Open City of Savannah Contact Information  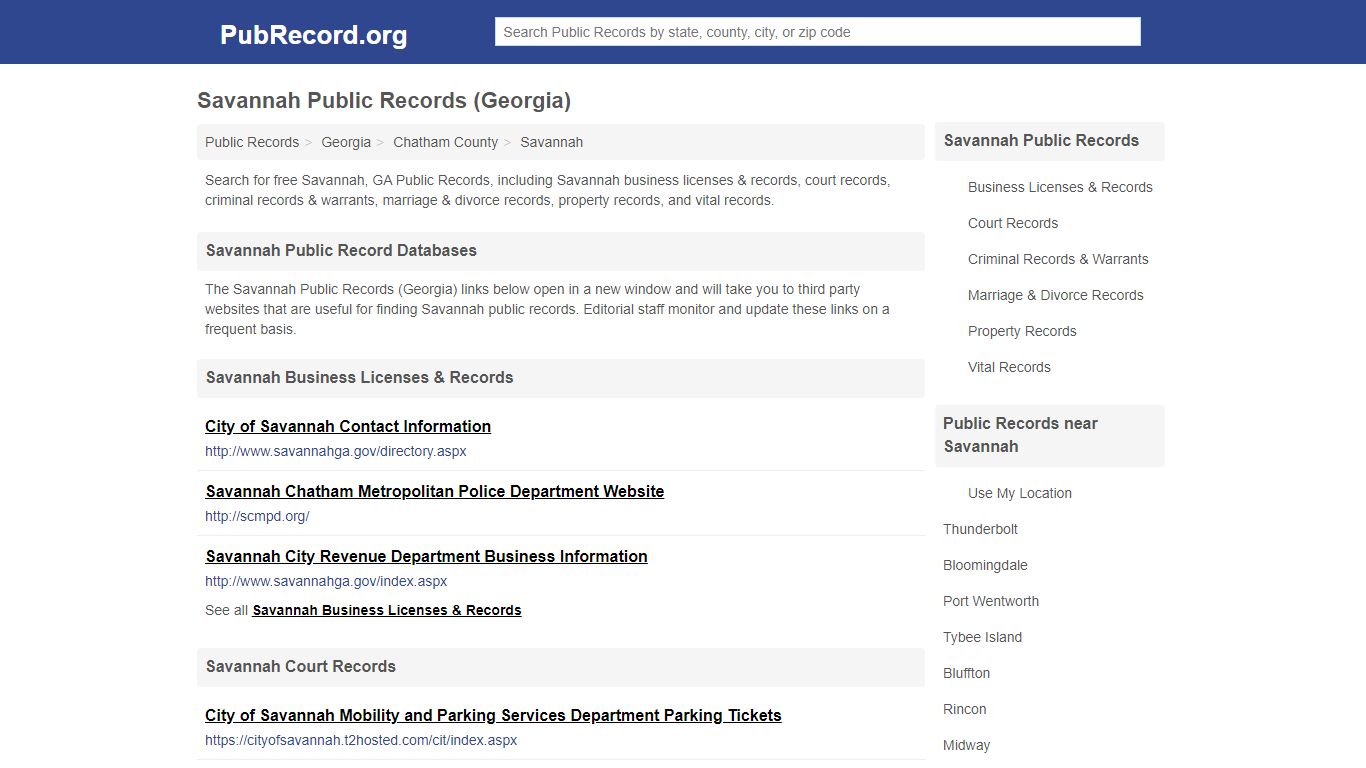[348, 426]
